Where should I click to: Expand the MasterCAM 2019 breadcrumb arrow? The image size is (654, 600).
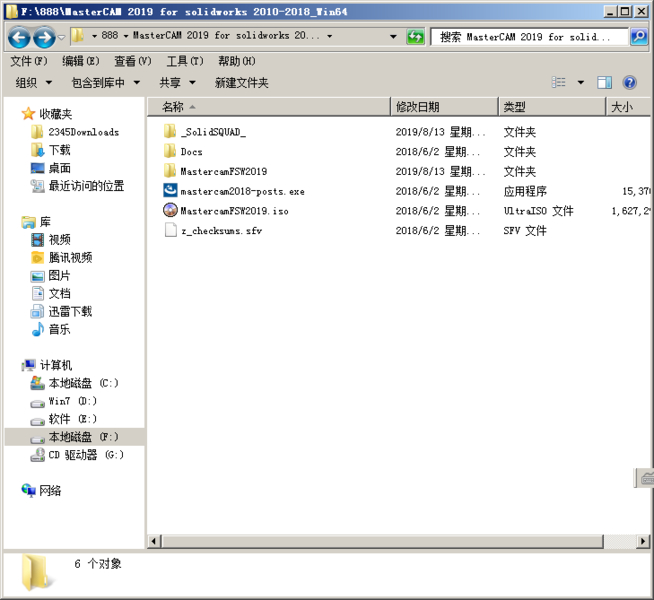tap(330, 36)
